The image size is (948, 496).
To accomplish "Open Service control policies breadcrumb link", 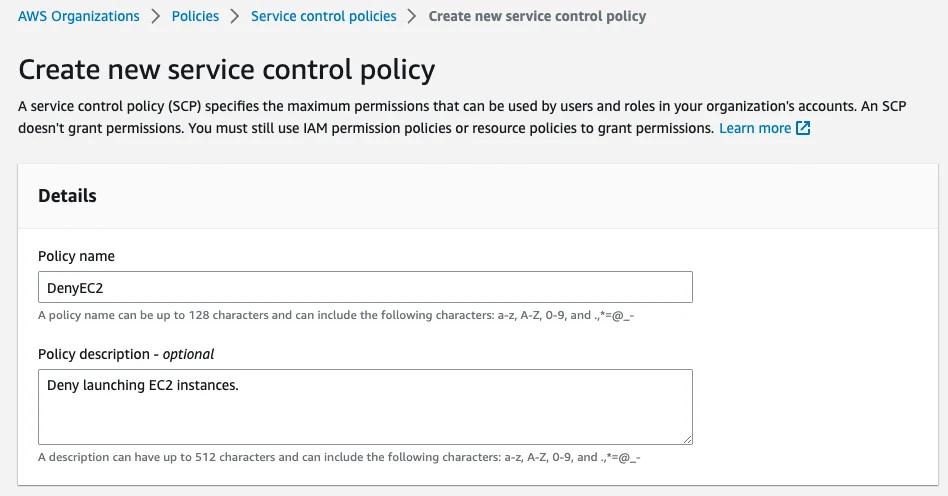I will coord(323,16).
